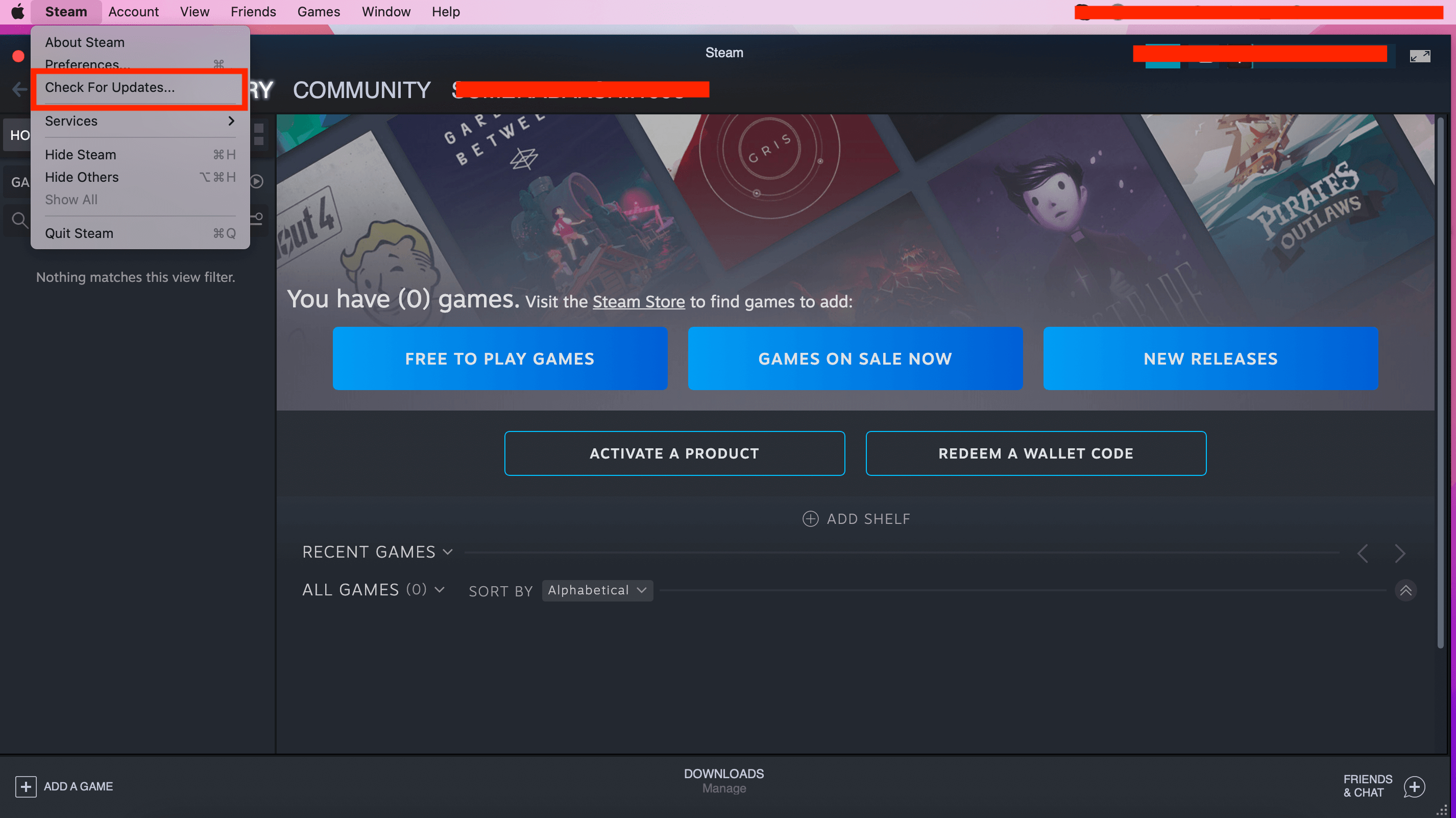Click the Free To Play Games button
Screen dimensions: 1456x818
click(x=500, y=358)
